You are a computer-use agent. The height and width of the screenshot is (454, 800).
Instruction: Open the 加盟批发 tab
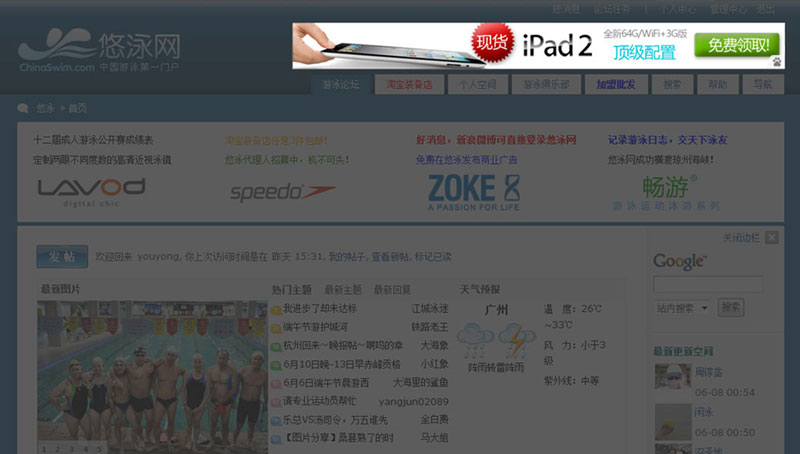[616, 85]
